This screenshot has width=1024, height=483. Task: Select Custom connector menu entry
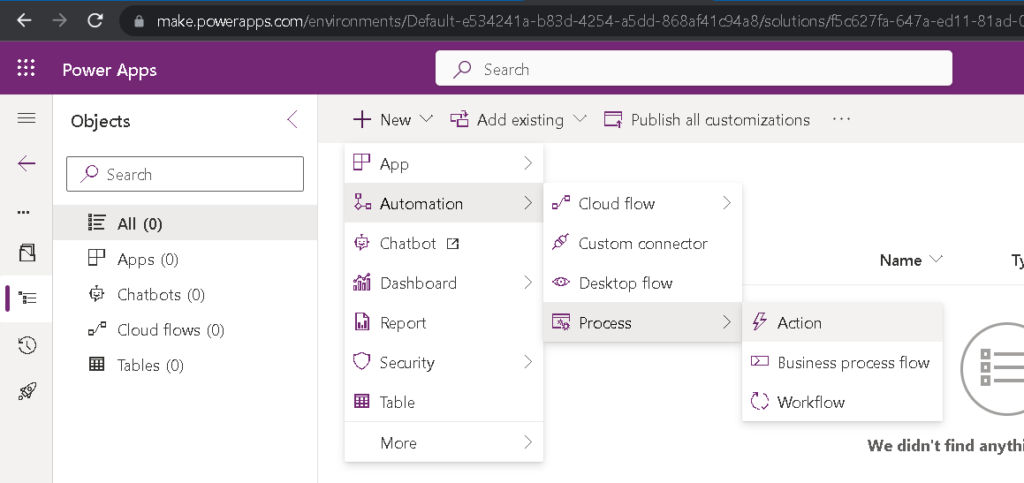pos(643,243)
